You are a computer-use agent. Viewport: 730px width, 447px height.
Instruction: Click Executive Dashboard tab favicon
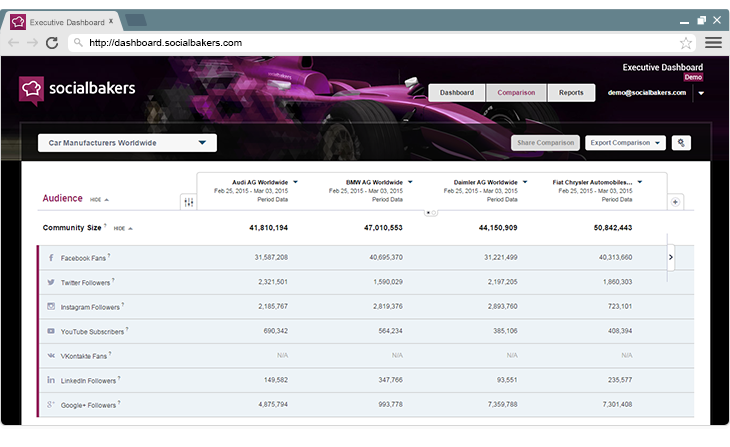point(18,22)
